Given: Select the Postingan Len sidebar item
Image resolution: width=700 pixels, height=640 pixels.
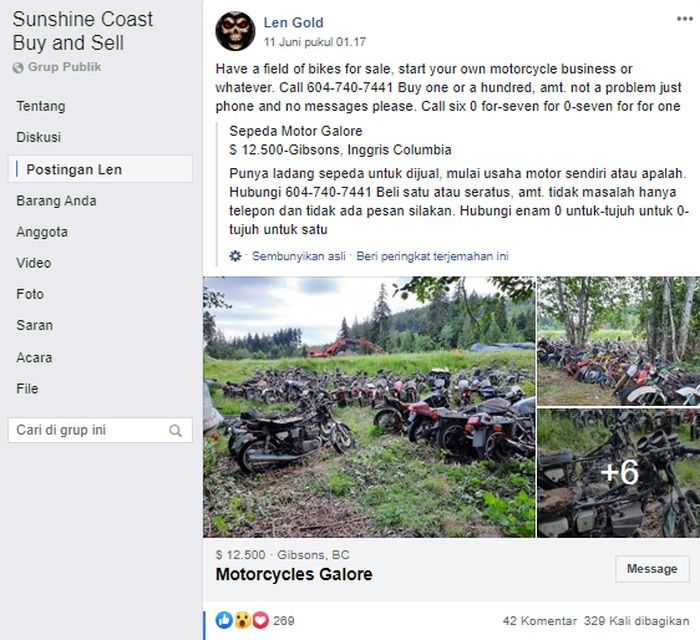Looking at the screenshot, I should point(74,169).
